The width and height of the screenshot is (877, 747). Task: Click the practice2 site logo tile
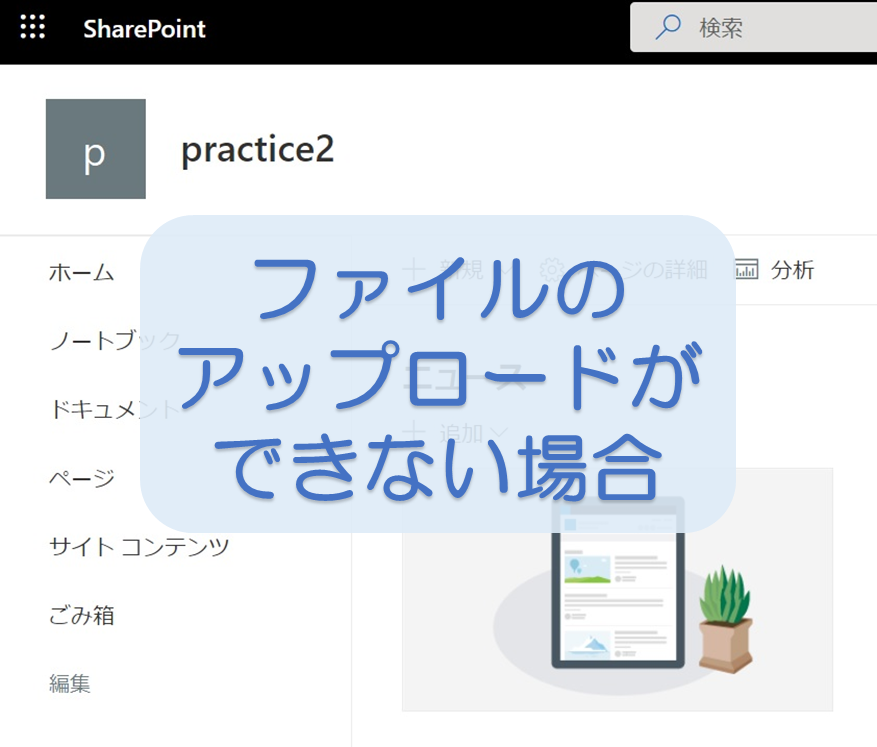point(96,149)
